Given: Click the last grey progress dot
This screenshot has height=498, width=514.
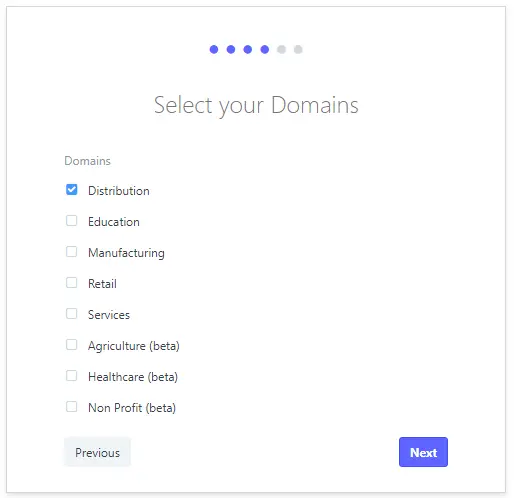Looking at the screenshot, I should 298,49.
